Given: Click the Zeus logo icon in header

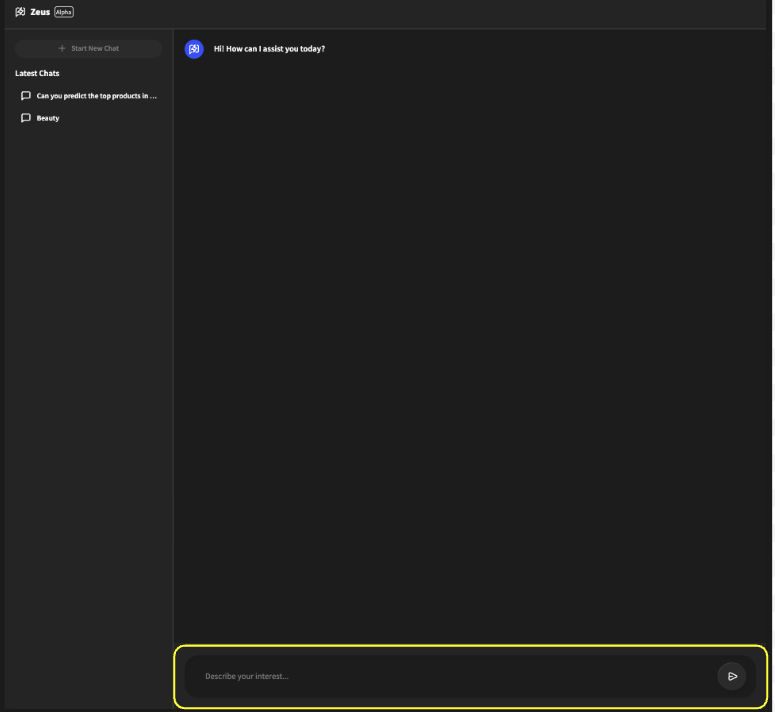Looking at the screenshot, I should click(x=20, y=12).
